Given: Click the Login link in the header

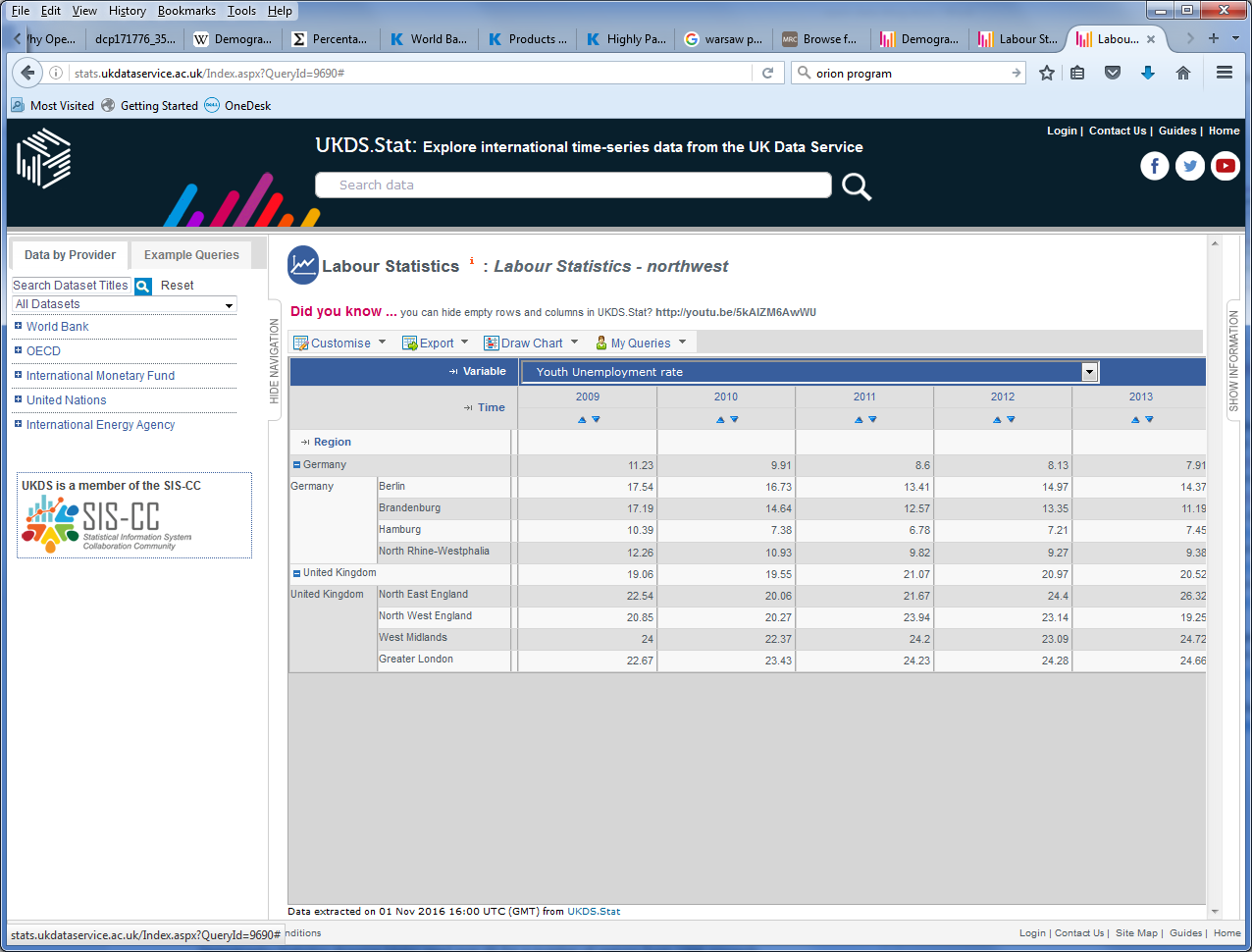Looking at the screenshot, I should tap(1062, 130).
